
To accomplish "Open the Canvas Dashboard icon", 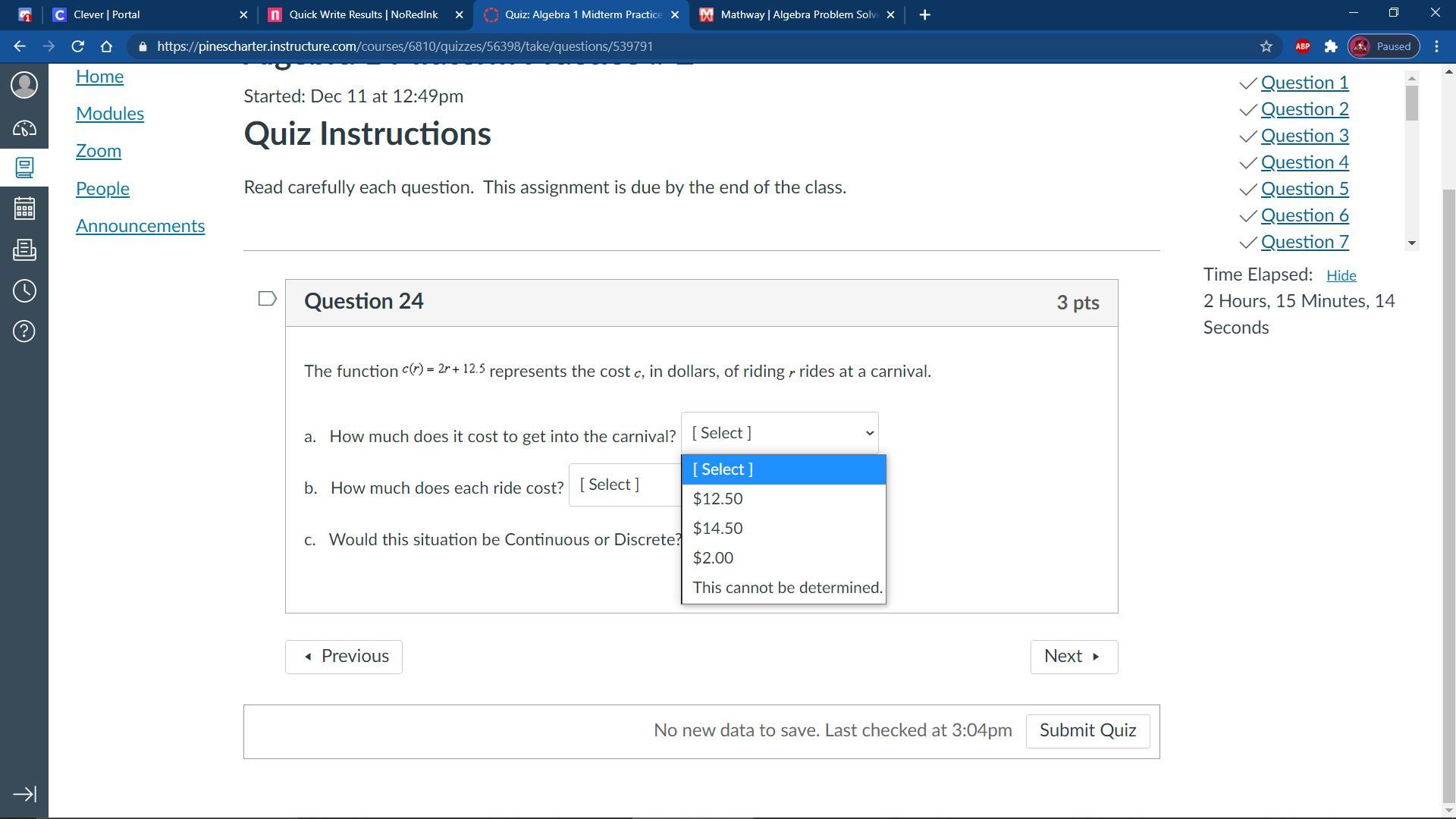I will (24, 128).
